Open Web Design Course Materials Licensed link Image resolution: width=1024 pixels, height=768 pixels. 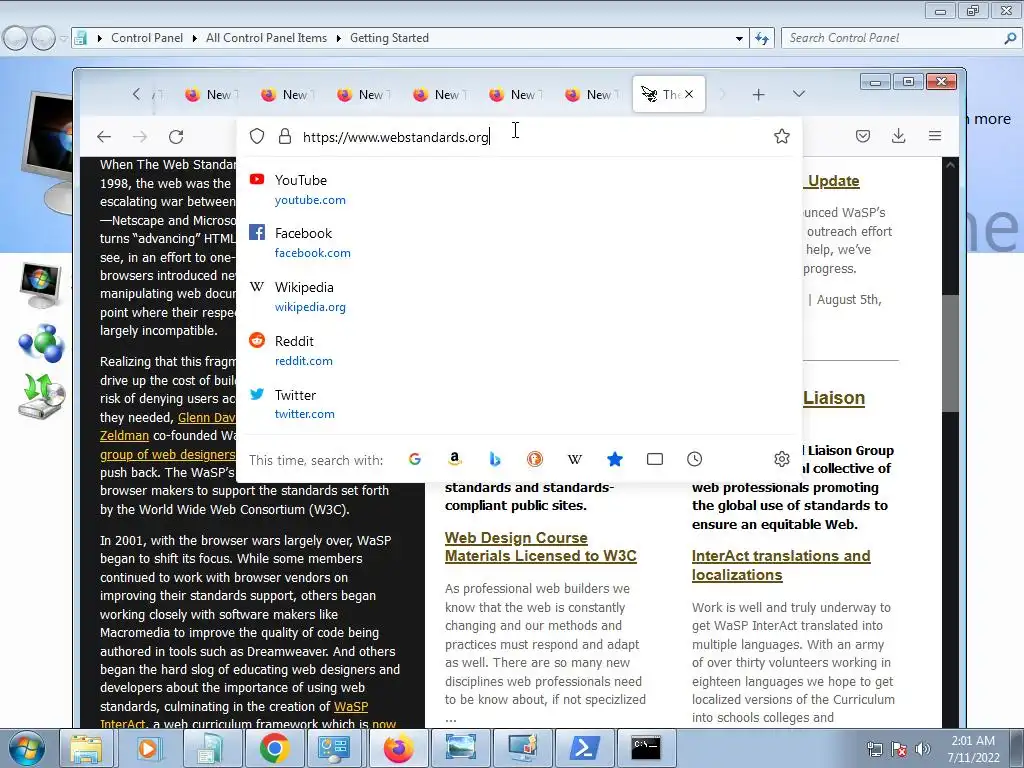coord(540,547)
